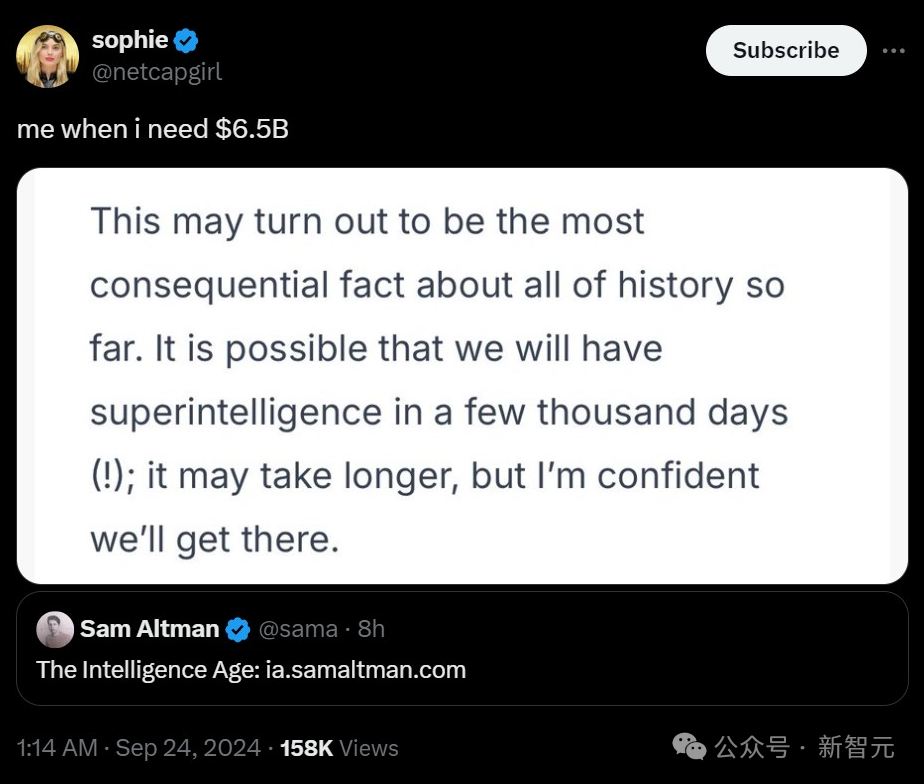Click the WeChat logo icon

(x=689, y=746)
